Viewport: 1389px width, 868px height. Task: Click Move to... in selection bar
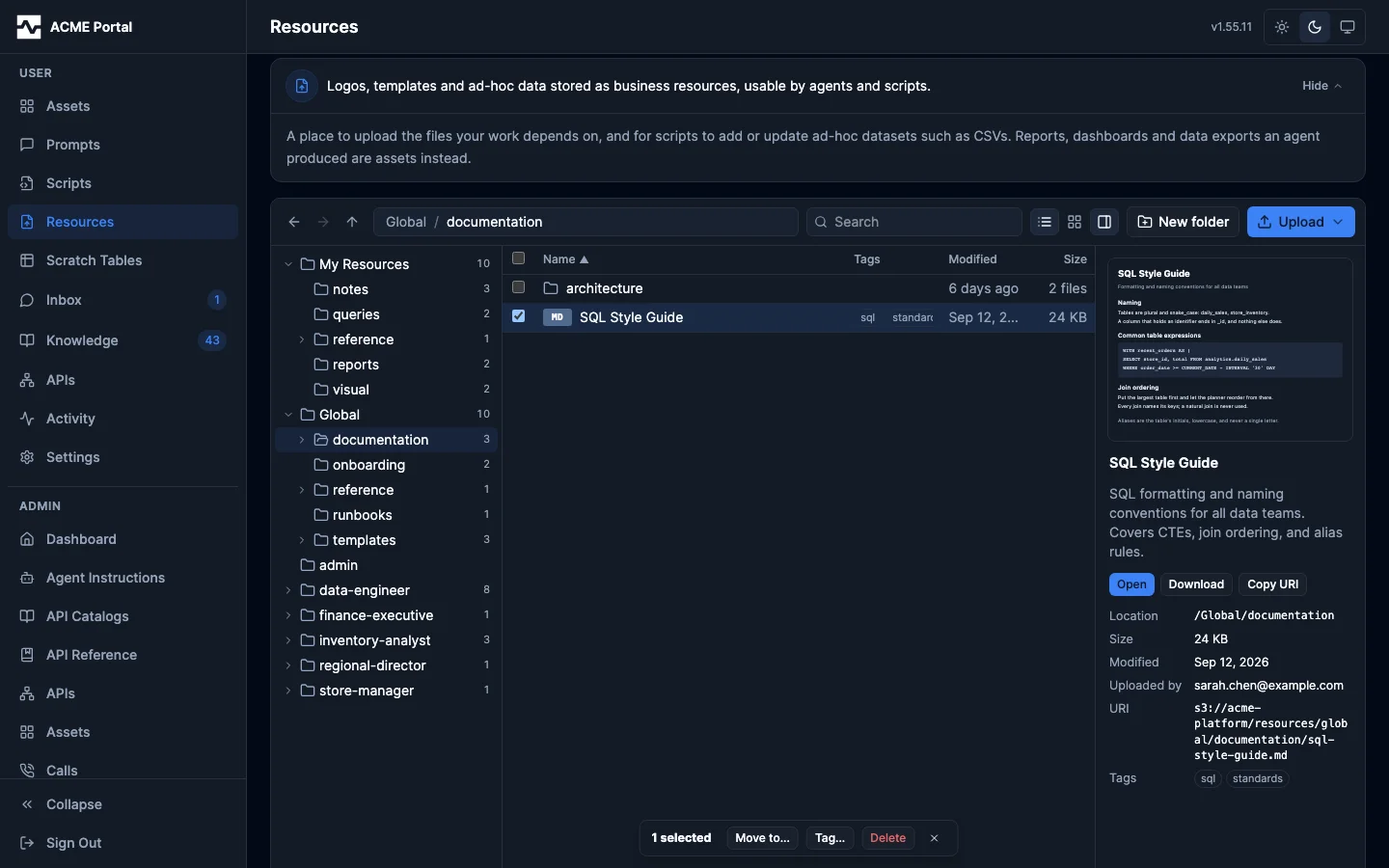point(762,838)
